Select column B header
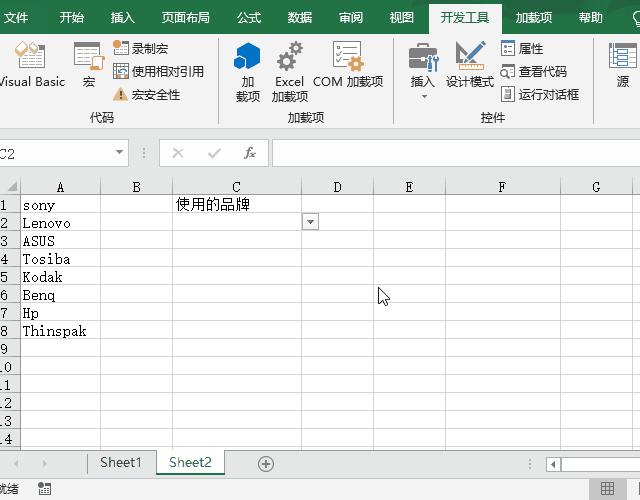Image resolution: width=640 pixels, height=500 pixels. (x=136, y=187)
